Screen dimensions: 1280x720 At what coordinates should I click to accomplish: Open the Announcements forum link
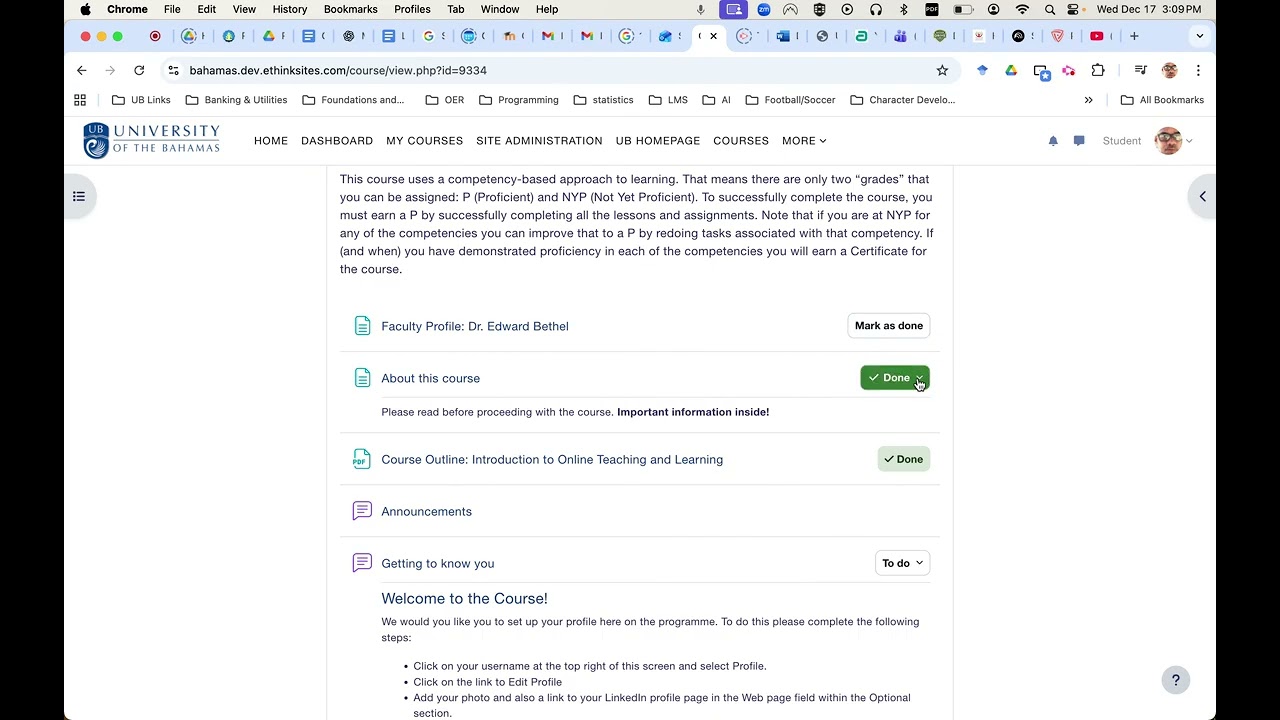click(x=426, y=511)
